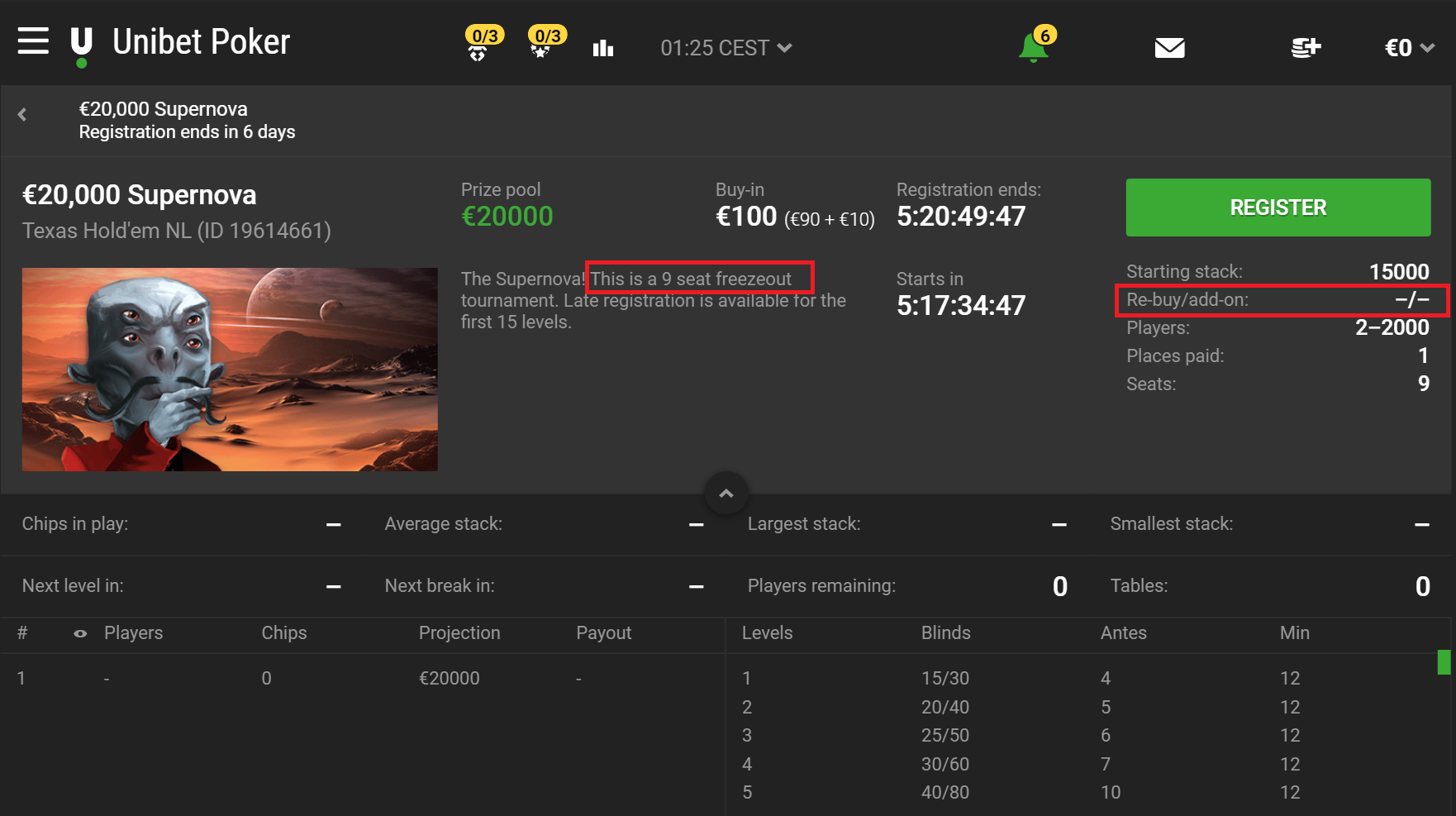
Task: Click the Average stack label
Action: pyautogui.click(x=443, y=524)
